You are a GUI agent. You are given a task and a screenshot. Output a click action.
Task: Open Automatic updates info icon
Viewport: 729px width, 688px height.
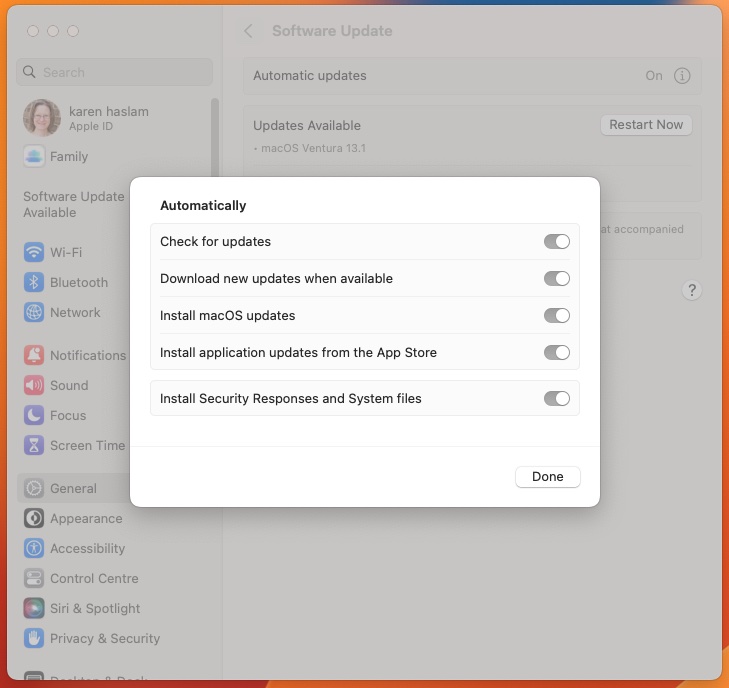pos(682,75)
